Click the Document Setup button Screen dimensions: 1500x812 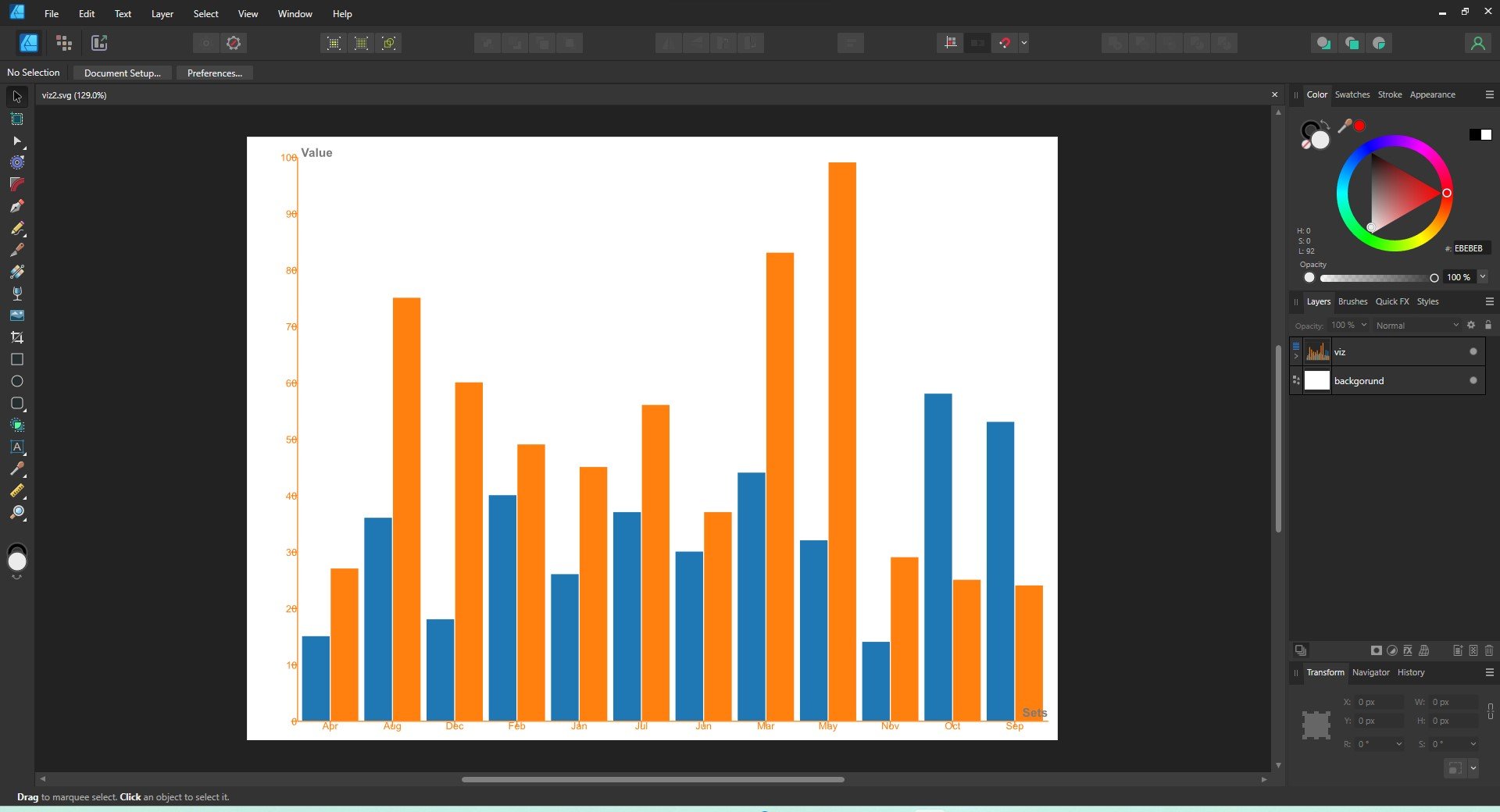coord(122,73)
